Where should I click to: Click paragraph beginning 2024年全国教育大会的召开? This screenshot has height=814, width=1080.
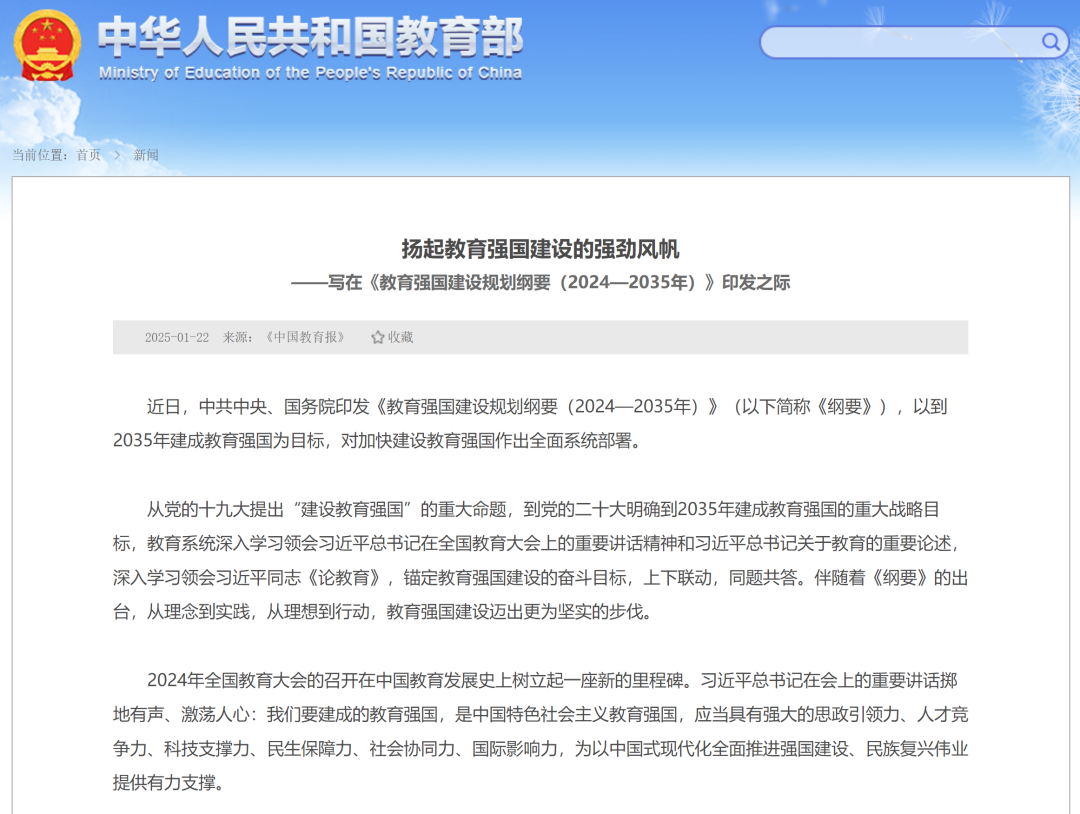tap(541, 731)
